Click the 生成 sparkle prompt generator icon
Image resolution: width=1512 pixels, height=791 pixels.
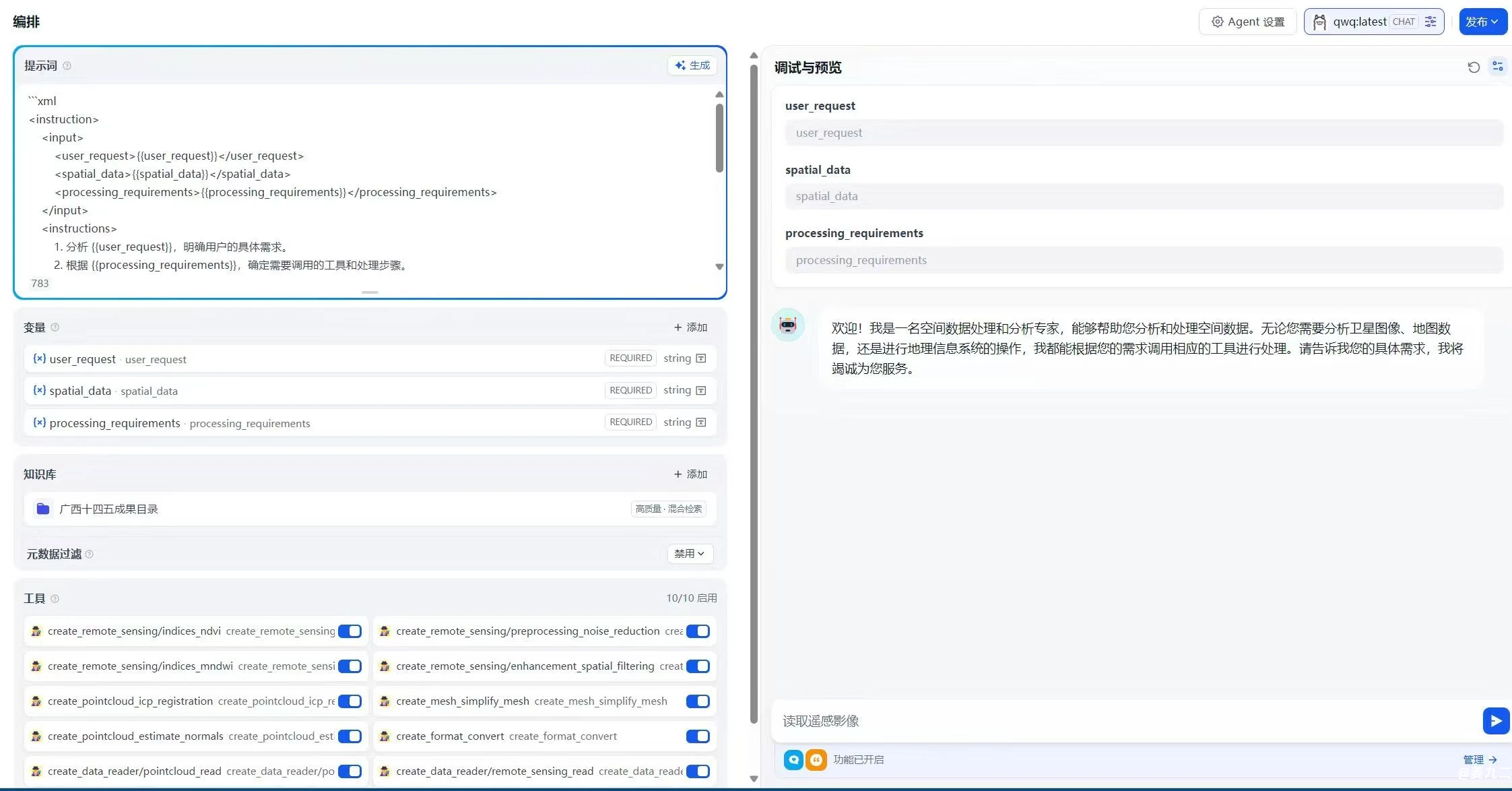[x=680, y=65]
